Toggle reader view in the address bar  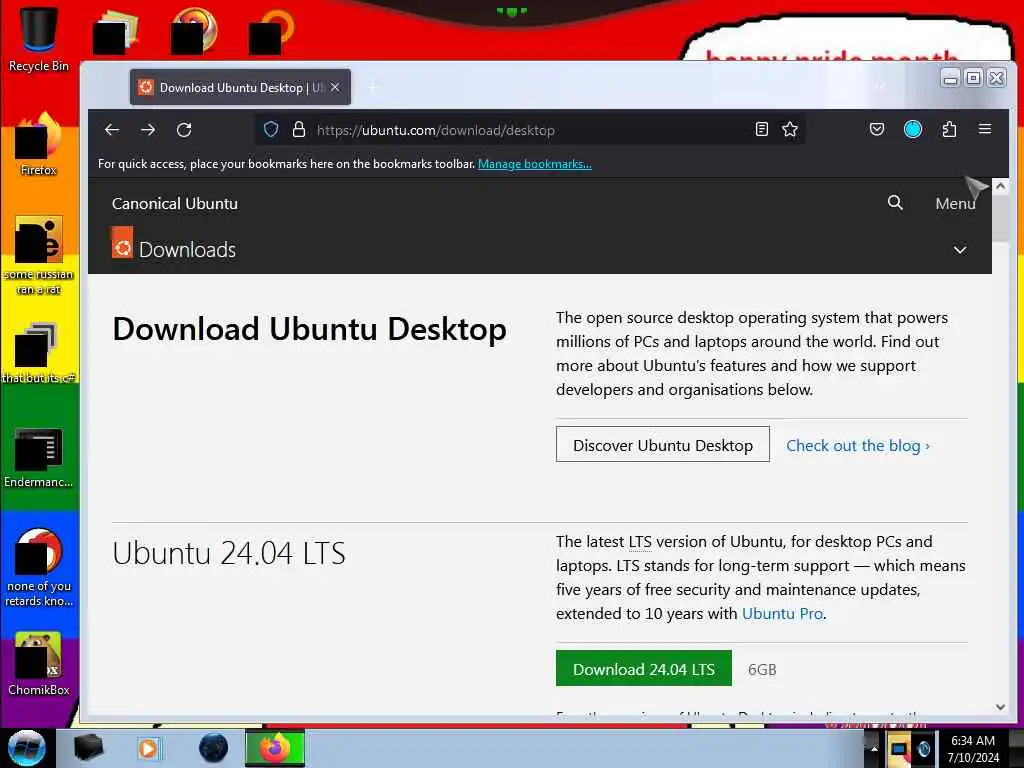click(761, 129)
